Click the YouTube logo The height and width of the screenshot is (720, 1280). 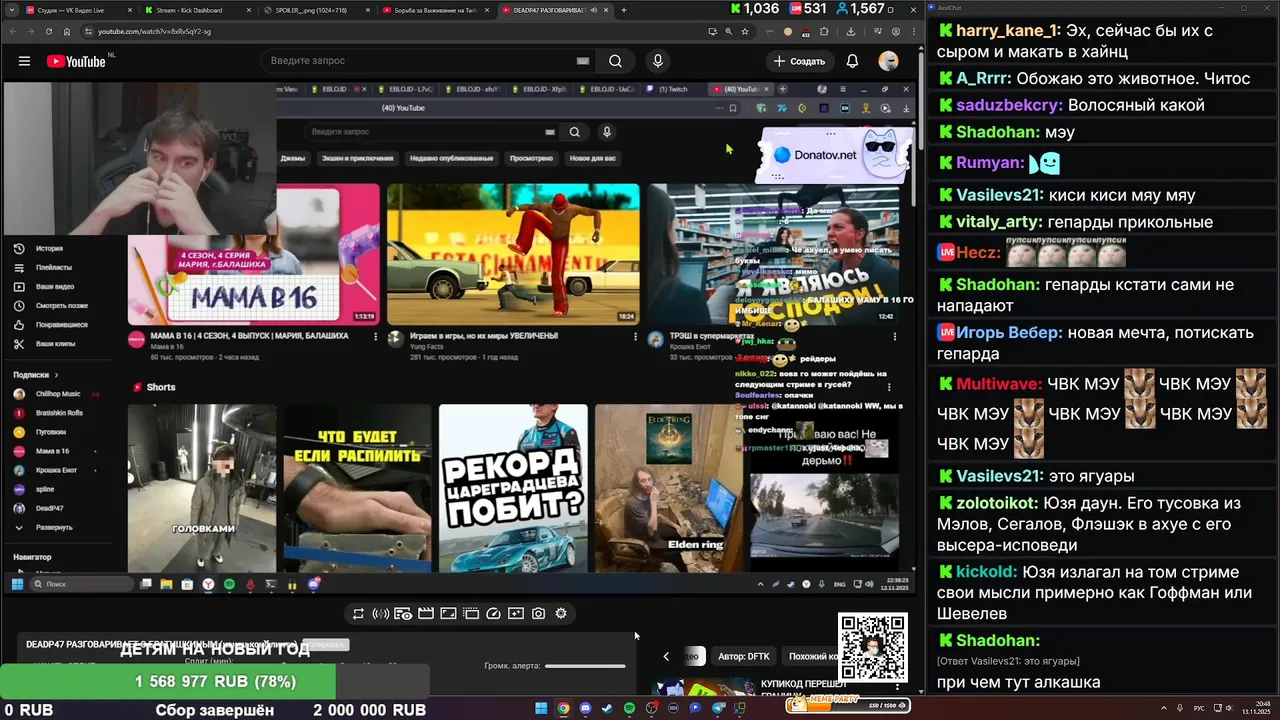(x=76, y=61)
